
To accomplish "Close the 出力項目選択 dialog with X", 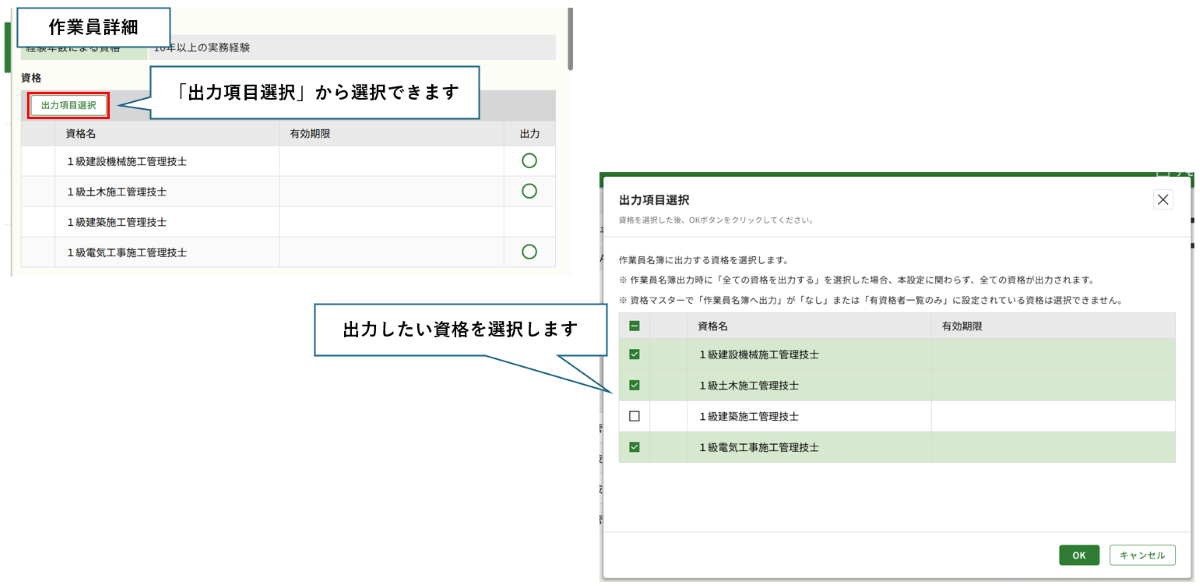I will (1162, 200).
